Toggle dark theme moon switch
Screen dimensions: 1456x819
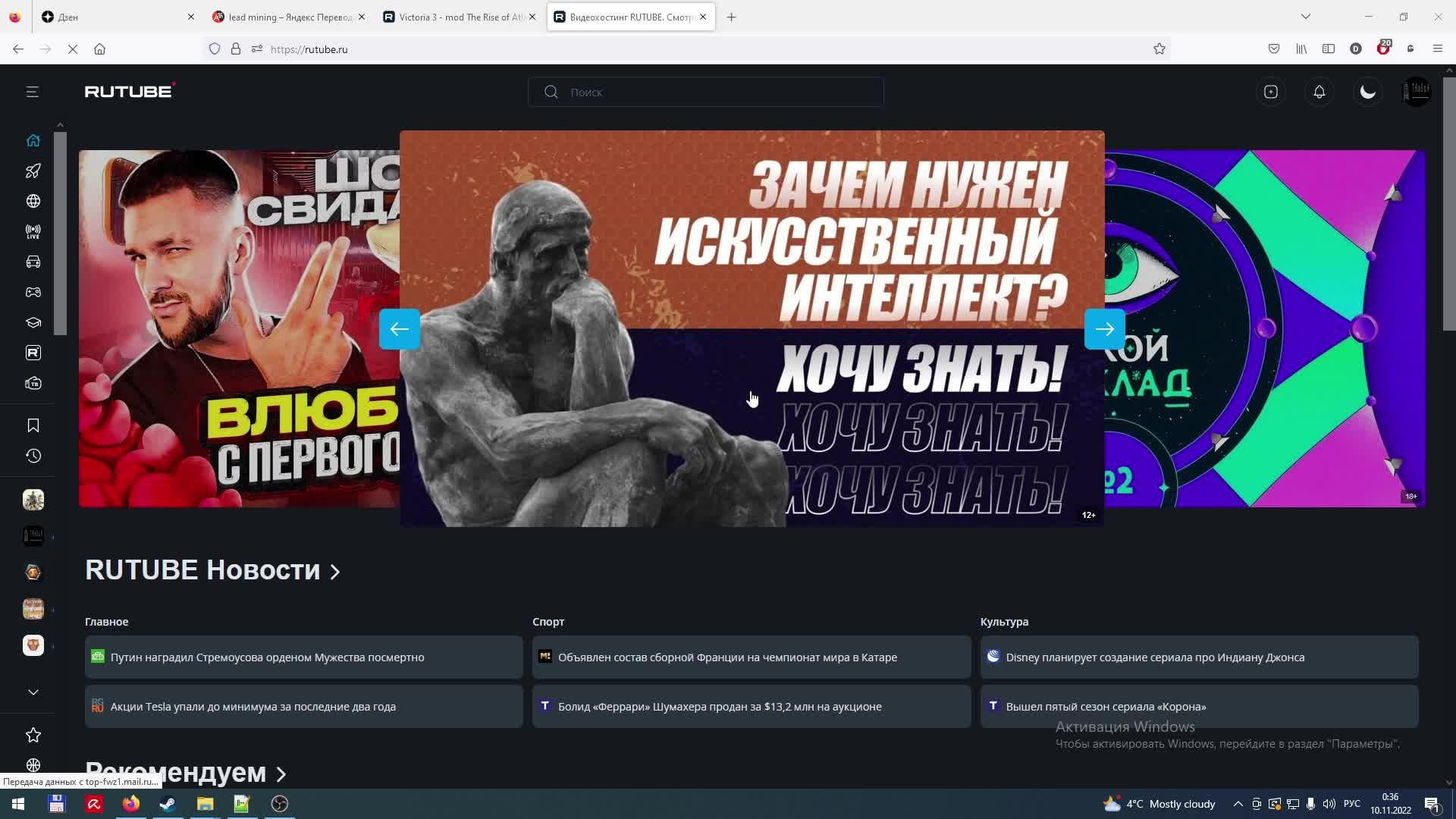pos(1367,92)
